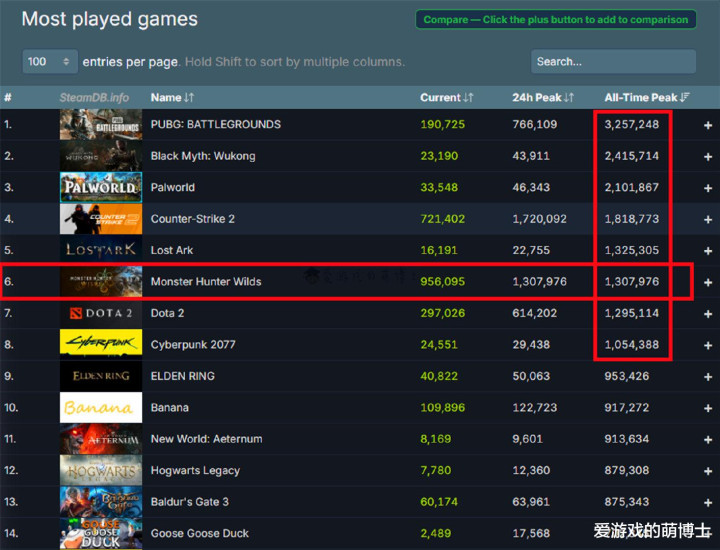This screenshot has height=550, width=720.
Task: Add Hogwarts Legacy to comparison with plus
Action: [708, 471]
